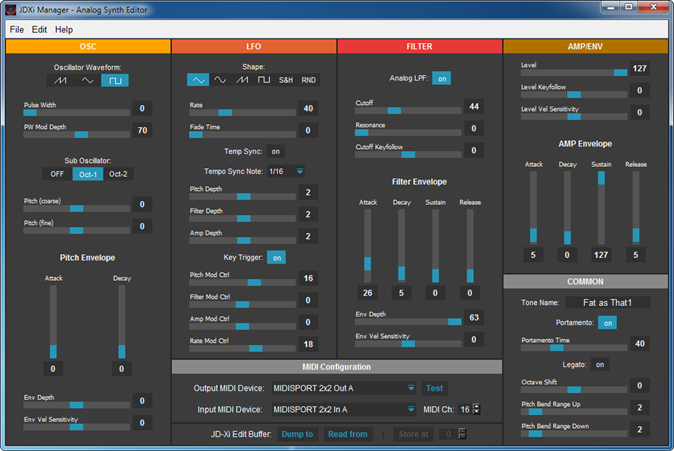This screenshot has height=451, width=674.
Task: Open the Input MIDI Device dropdown
Action: (x=344, y=410)
